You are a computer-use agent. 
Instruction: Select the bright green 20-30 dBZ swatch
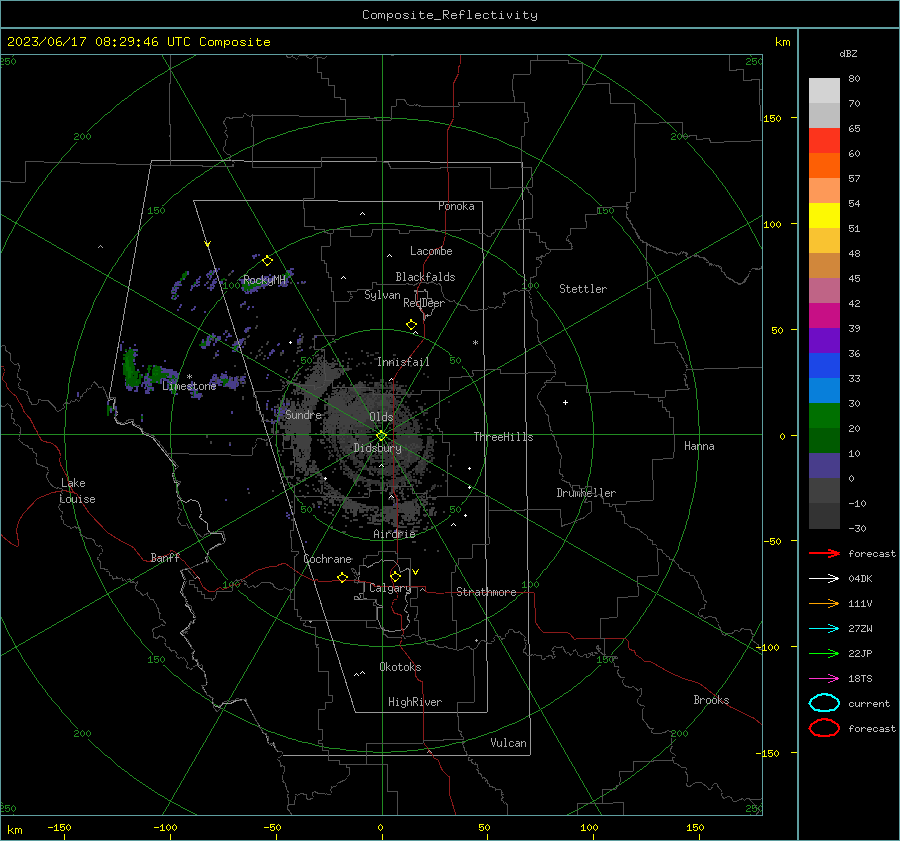824,416
